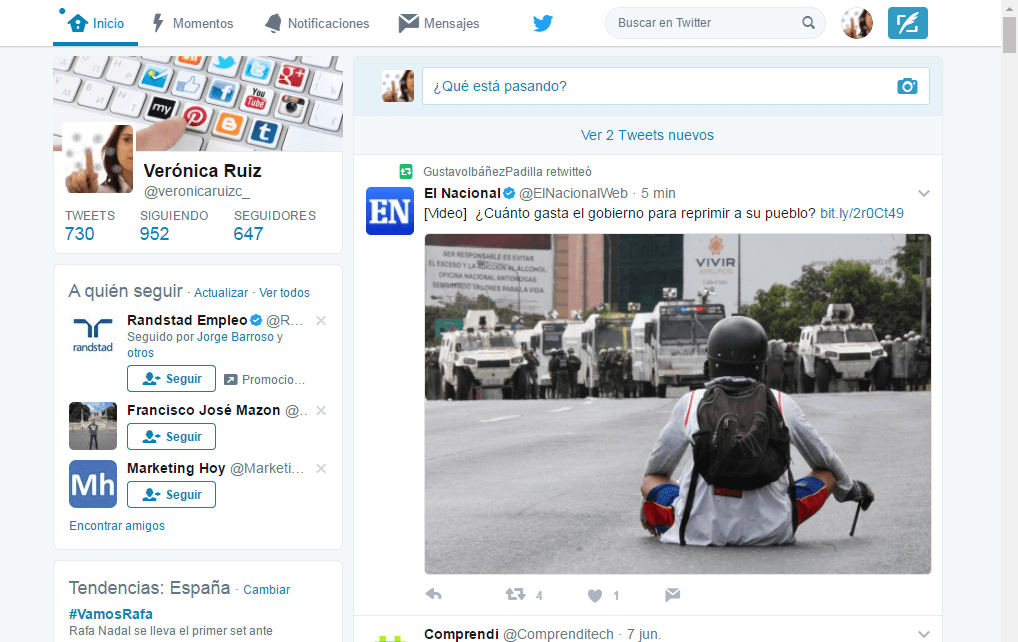This screenshot has height=642, width=1018.
Task: Dismiss the Francisco José Mazon suggestion
Action: pyautogui.click(x=321, y=410)
